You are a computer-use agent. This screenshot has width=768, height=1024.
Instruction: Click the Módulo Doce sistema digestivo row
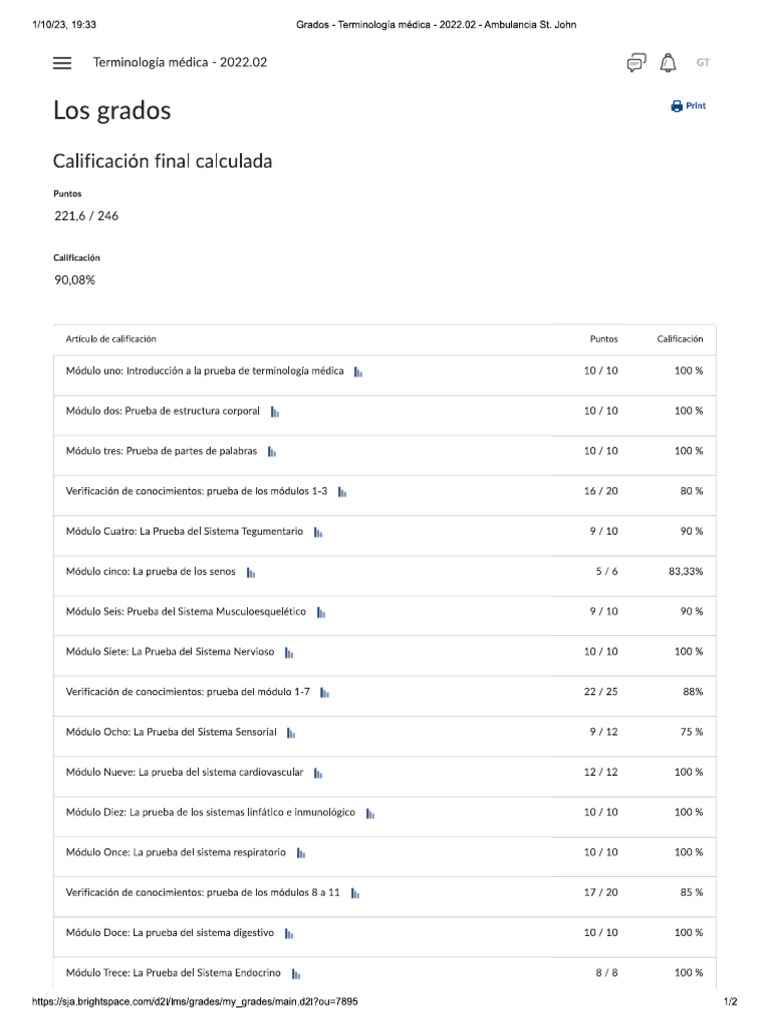(x=170, y=932)
